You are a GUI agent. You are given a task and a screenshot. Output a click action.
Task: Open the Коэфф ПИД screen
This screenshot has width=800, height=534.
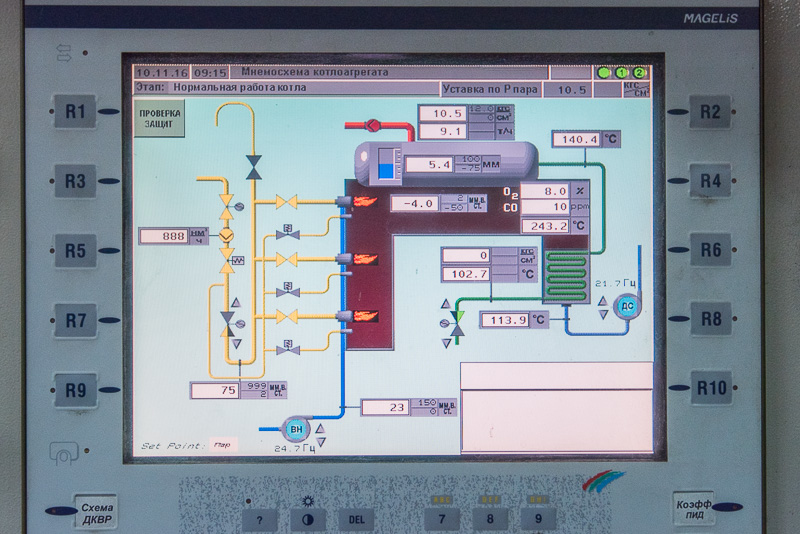(x=693, y=509)
